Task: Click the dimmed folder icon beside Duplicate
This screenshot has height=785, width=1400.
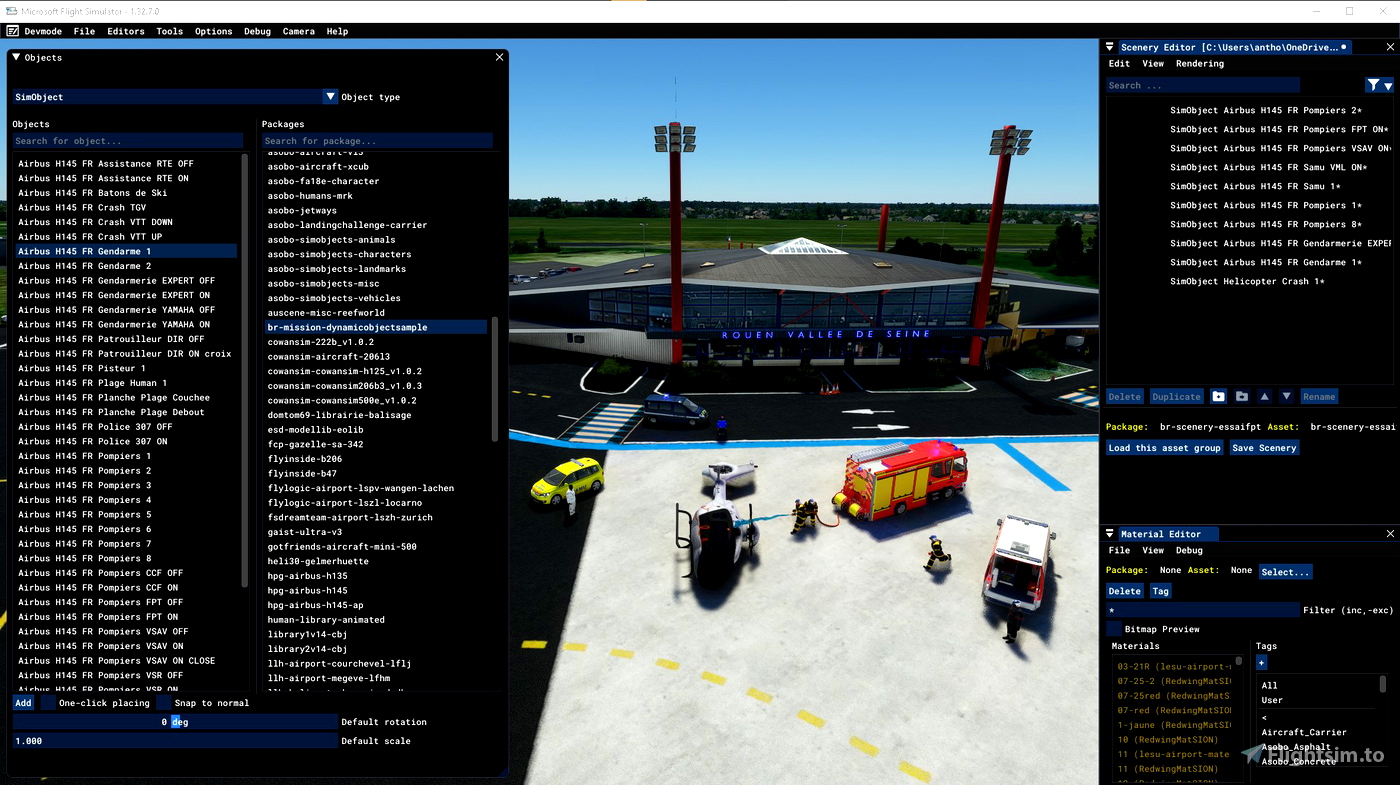Action: pos(1241,397)
